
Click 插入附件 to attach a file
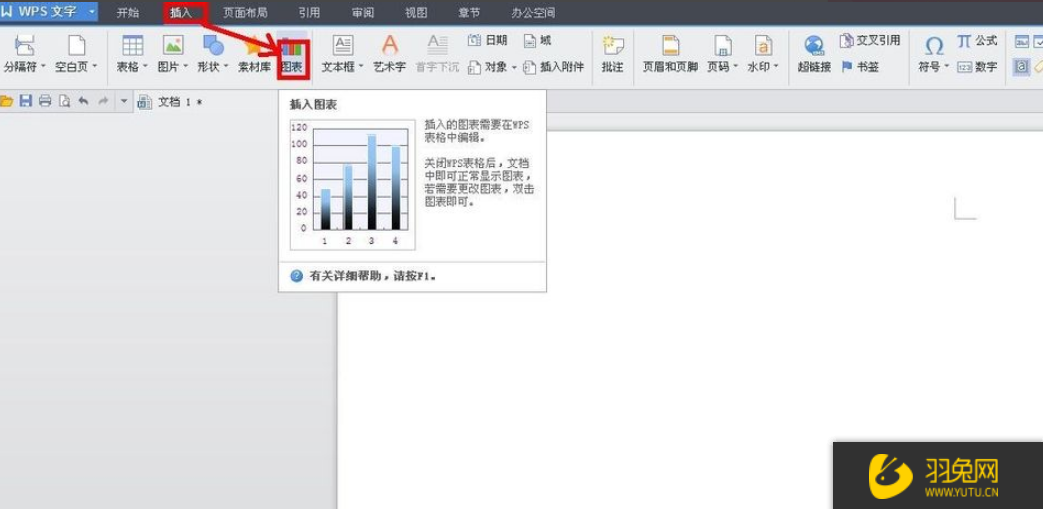coord(553,67)
